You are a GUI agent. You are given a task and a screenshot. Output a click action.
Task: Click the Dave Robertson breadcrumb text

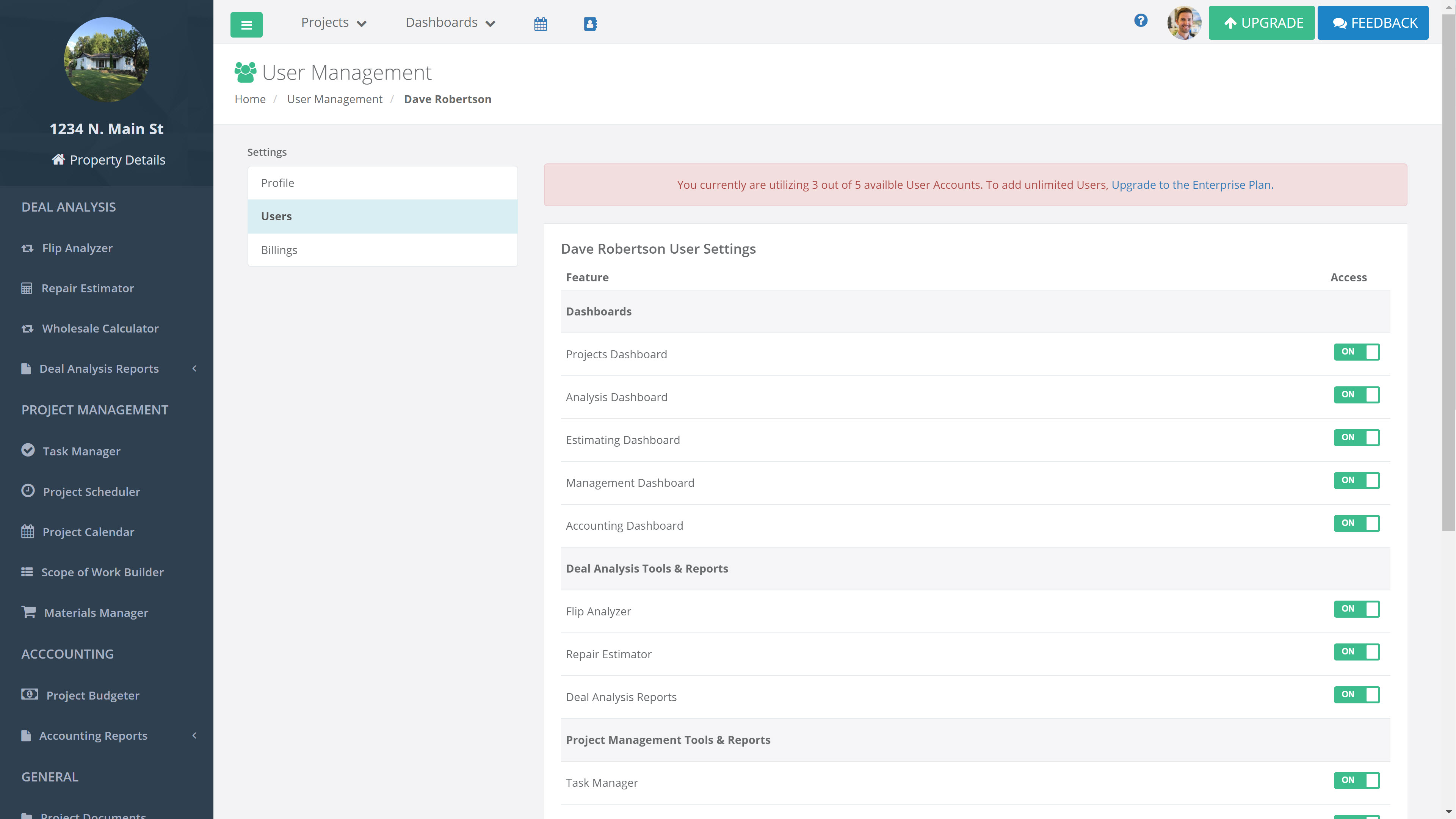(x=448, y=99)
